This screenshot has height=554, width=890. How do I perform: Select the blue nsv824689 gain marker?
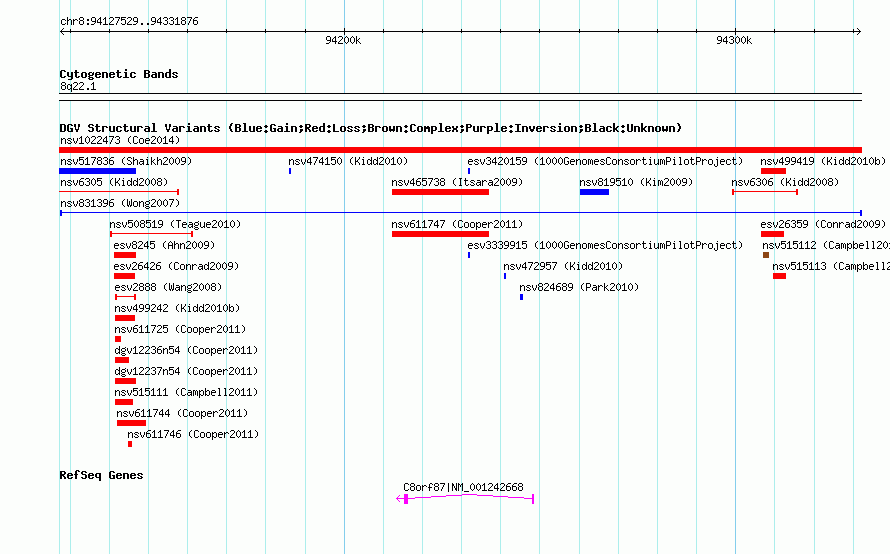(521, 297)
